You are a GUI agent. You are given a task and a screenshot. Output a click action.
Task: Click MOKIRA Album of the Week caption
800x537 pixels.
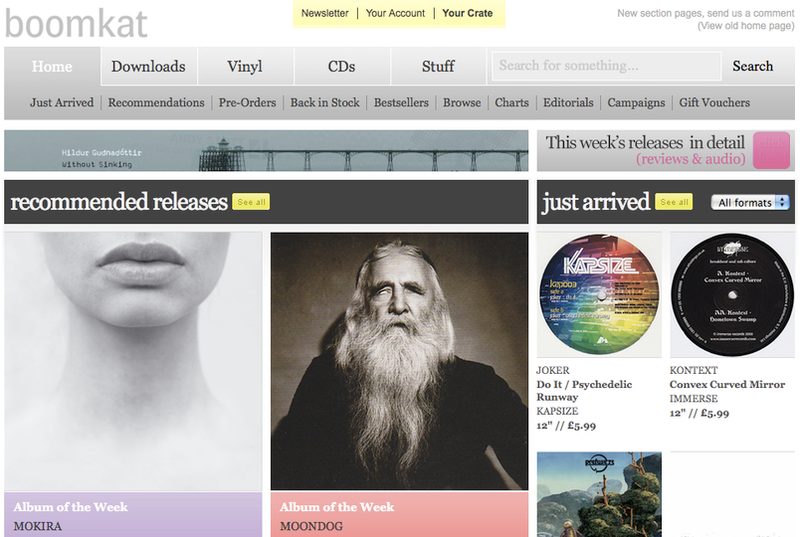coord(133,515)
